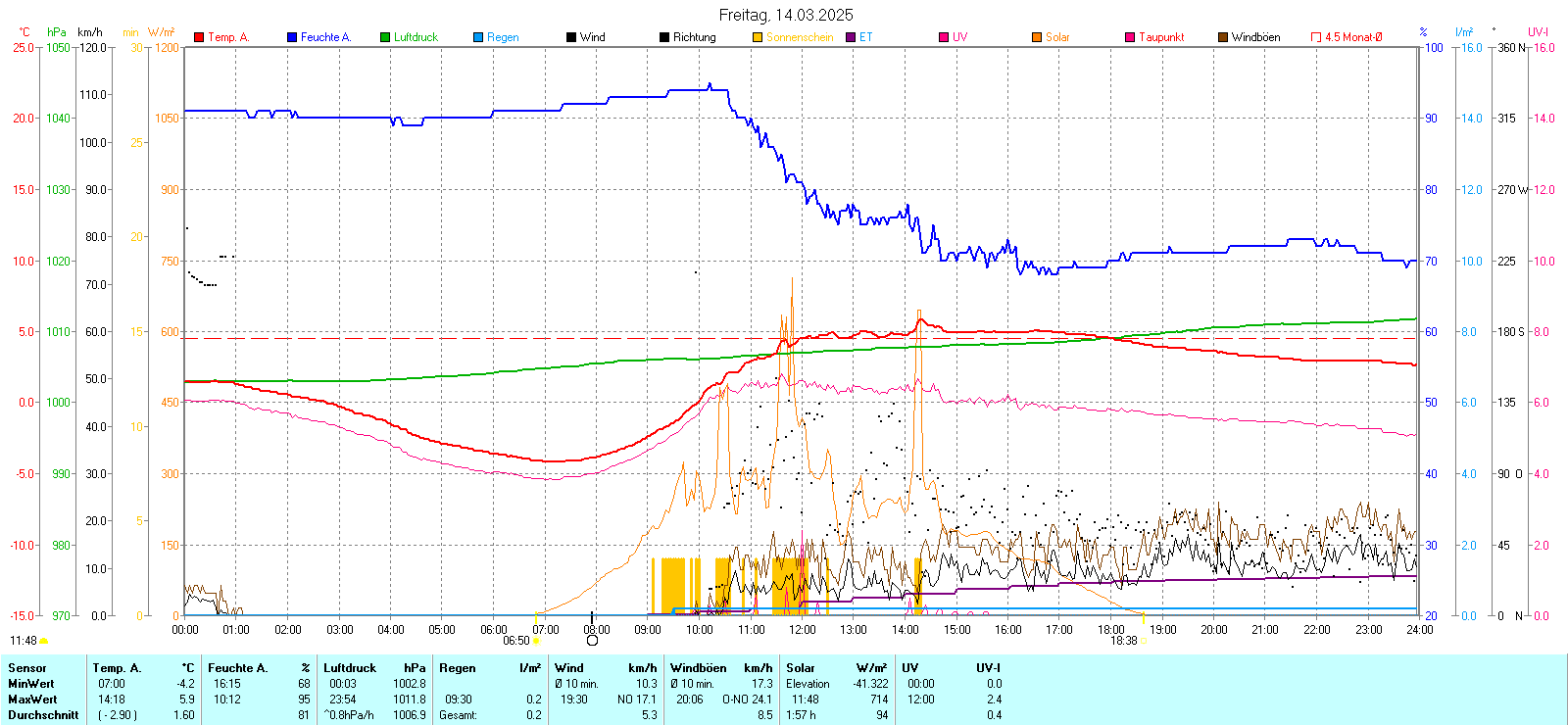
Task: Click the chart title Freitag, 14.03.2025
Action: (785, 15)
